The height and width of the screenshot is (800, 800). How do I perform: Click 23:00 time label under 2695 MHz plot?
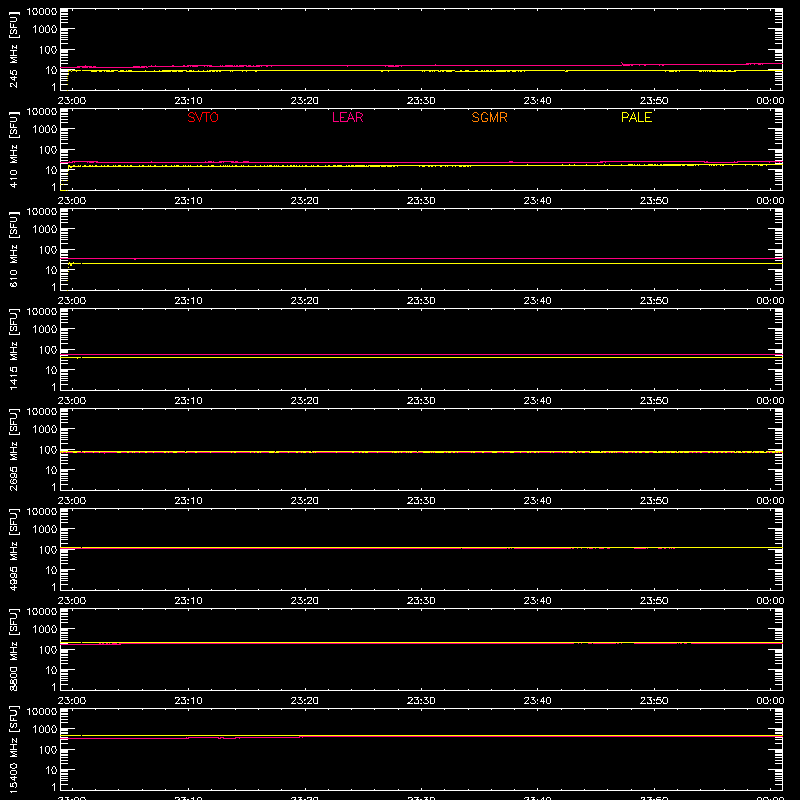(x=71, y=501)
